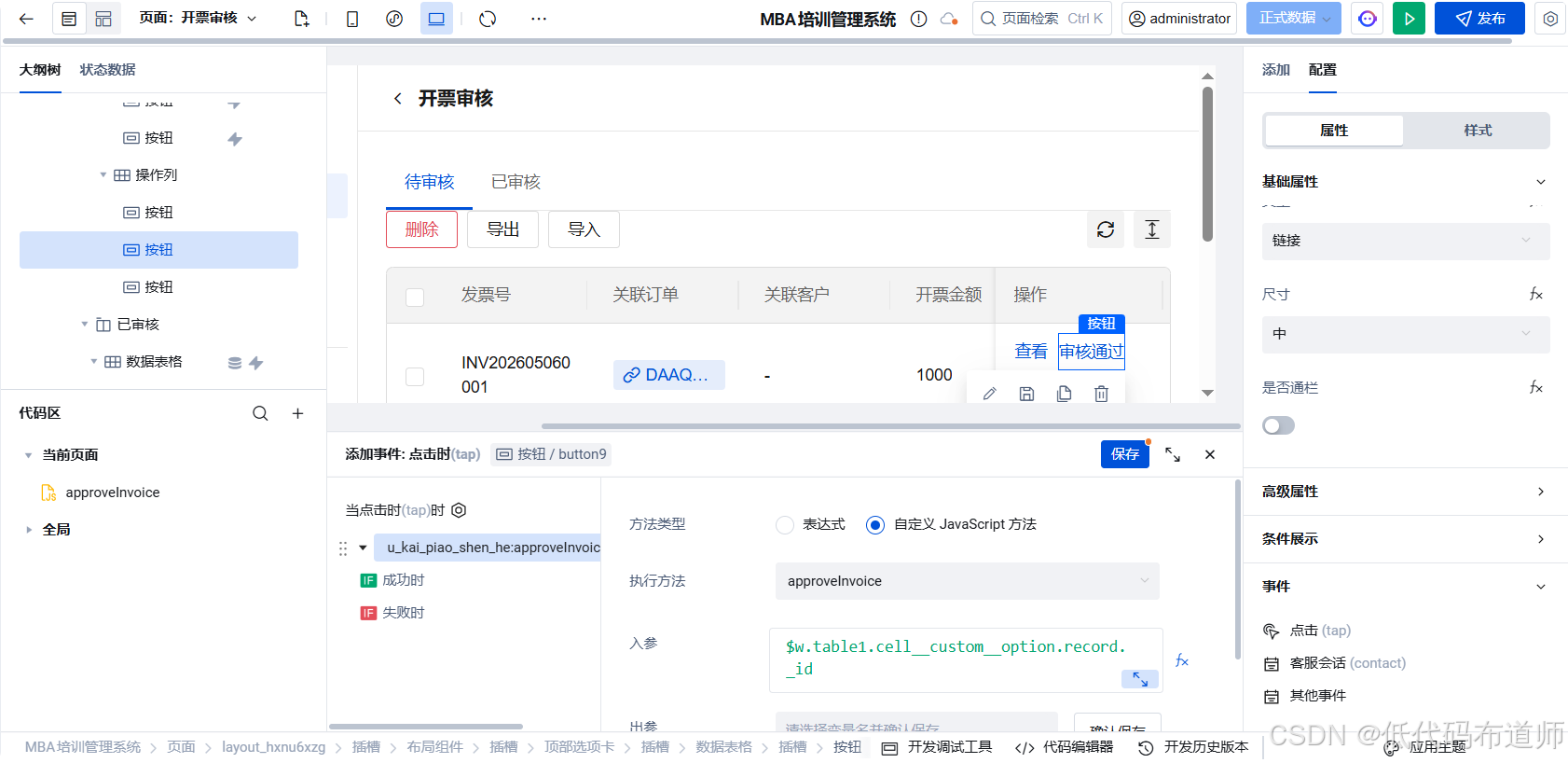Collapse the 基础属性 section
The width and height of the screenshot is (1568, 763).
click(1541, 182)
